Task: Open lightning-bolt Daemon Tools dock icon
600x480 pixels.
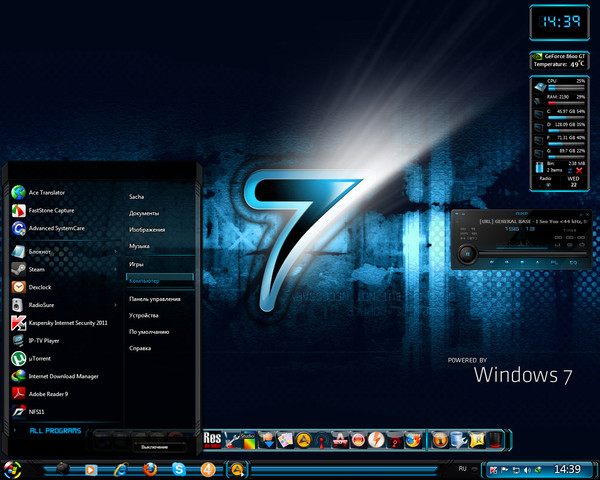Action: click(x=376, y=440)
